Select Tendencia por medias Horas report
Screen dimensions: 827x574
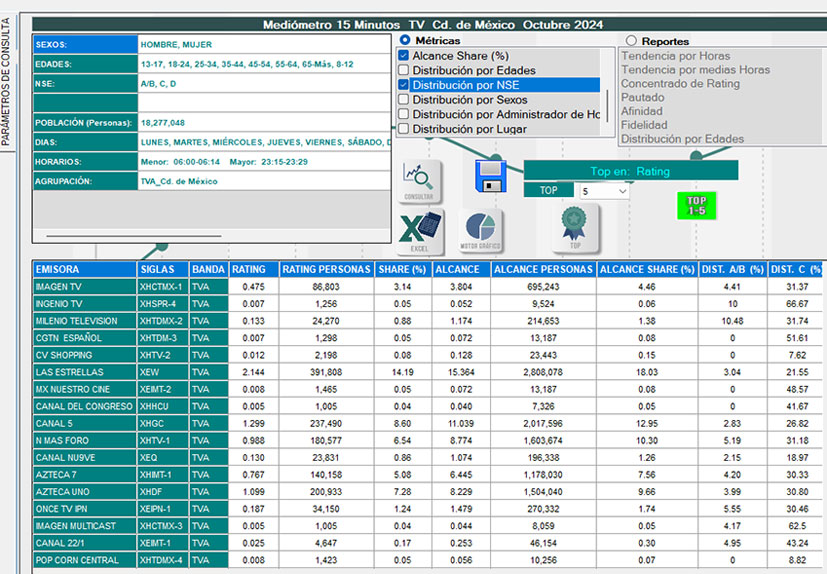point(695,70)
